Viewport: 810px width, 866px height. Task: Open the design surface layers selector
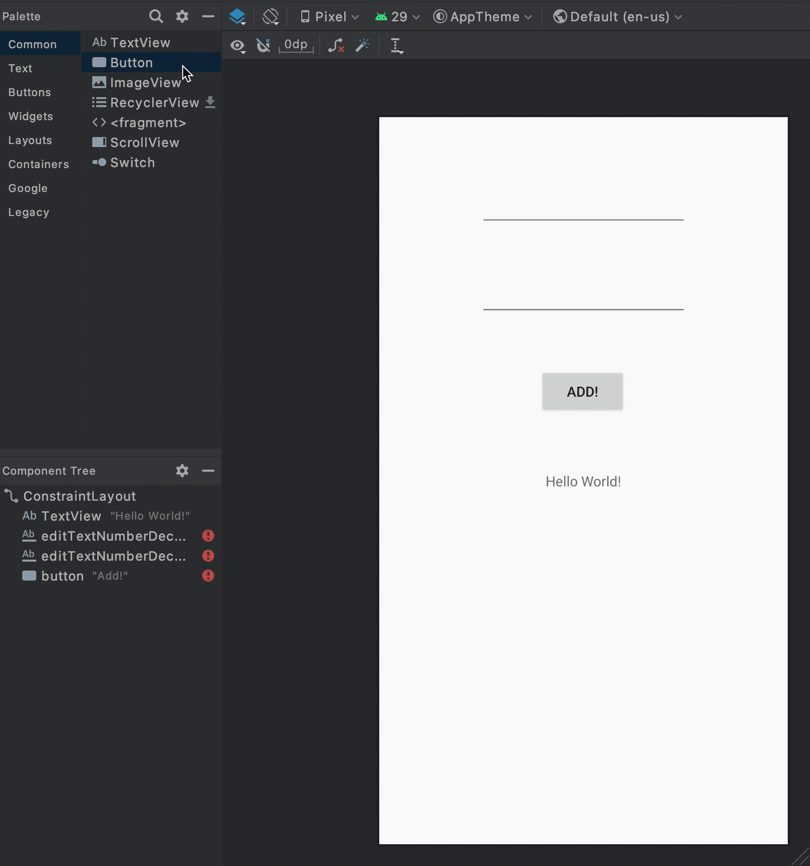pos(237,17)
